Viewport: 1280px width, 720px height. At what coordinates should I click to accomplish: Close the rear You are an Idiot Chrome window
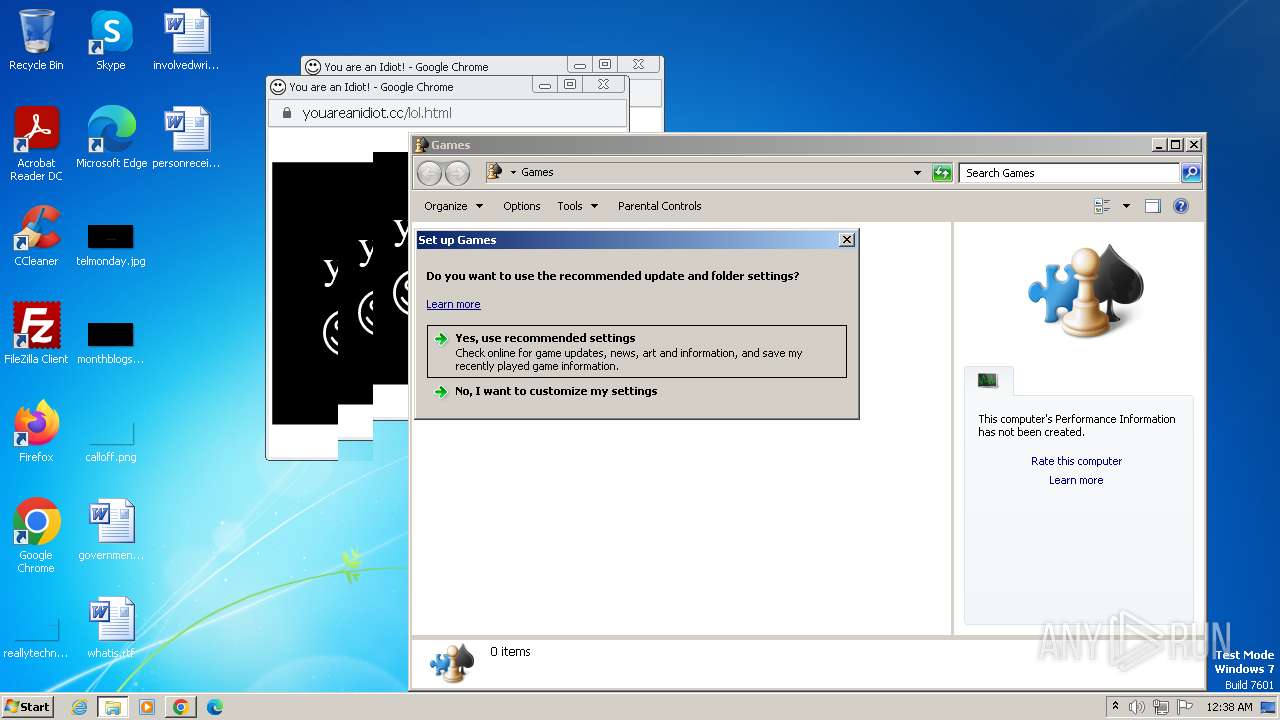coord(638,65)
